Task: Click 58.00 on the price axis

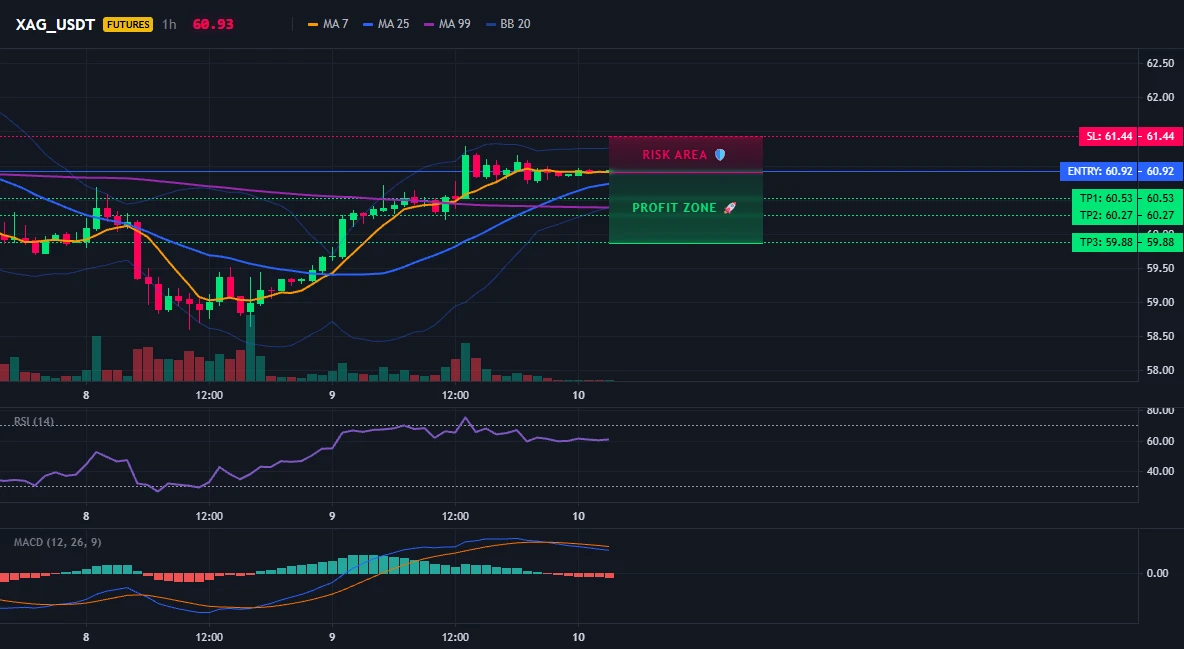Action: [x=1161, y=370]
